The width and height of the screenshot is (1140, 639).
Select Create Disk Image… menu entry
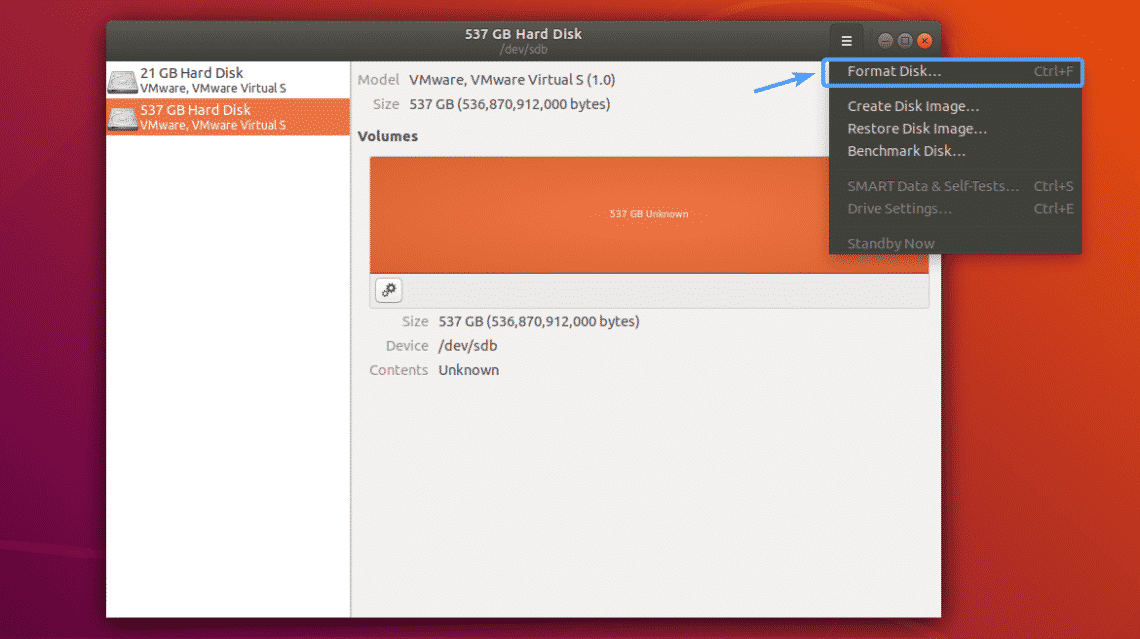coord(954,106)
